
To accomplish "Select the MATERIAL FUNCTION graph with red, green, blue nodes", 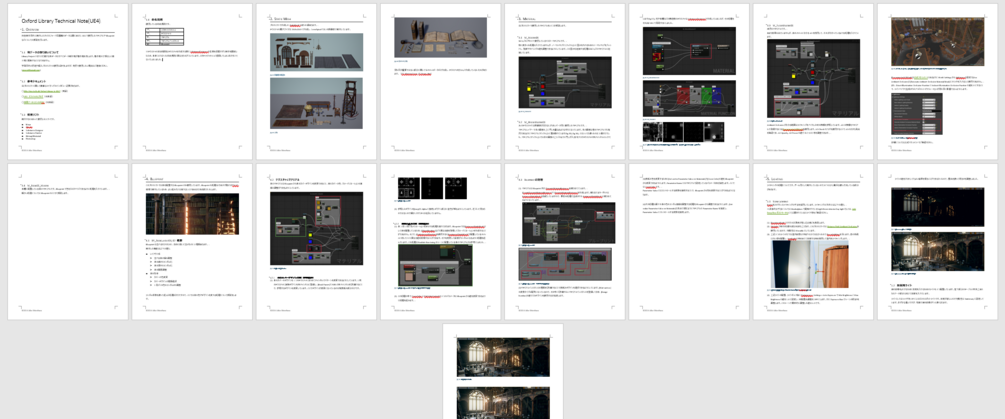I will [689, 98].
